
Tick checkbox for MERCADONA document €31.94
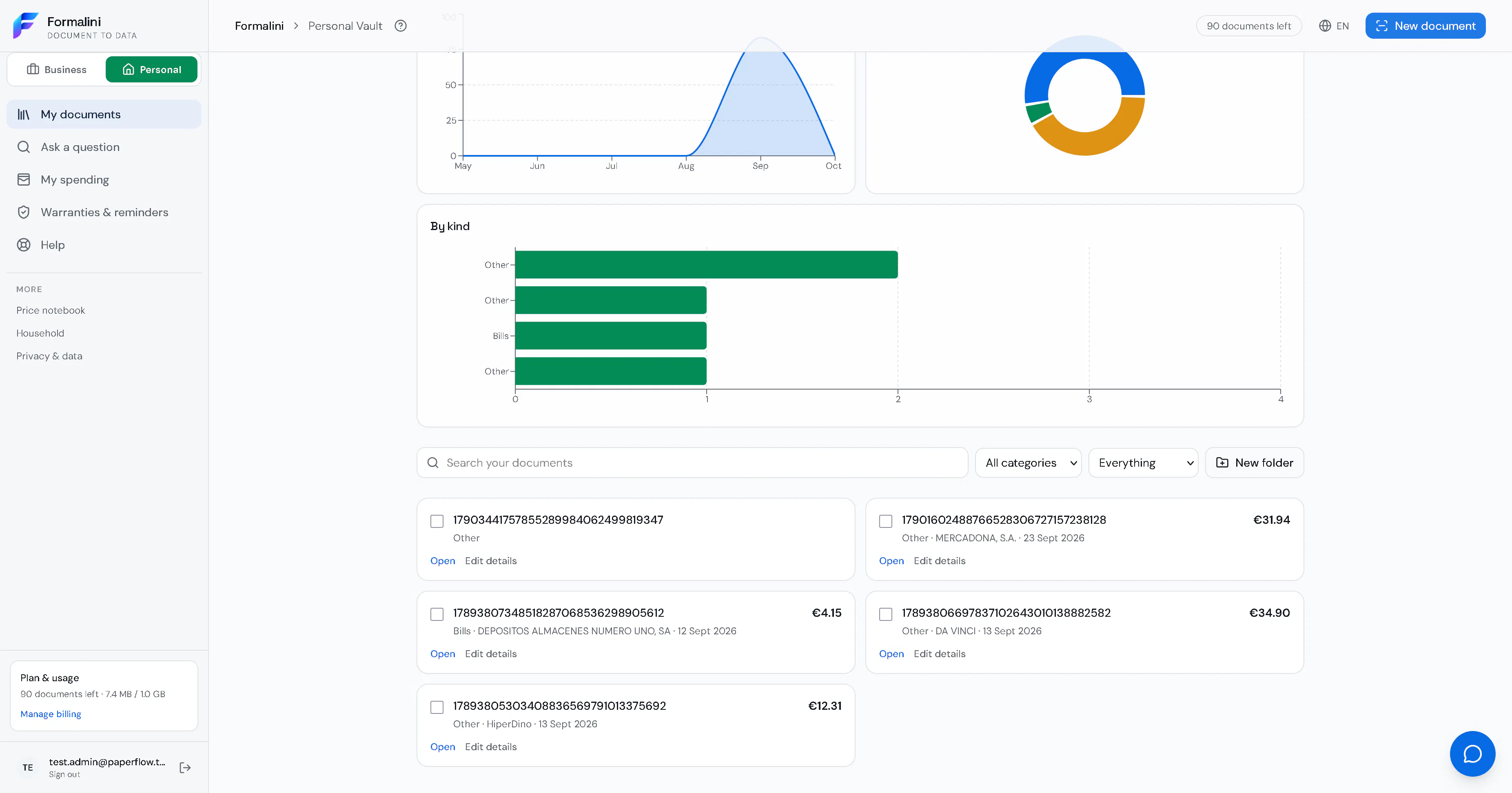(886, 521)
